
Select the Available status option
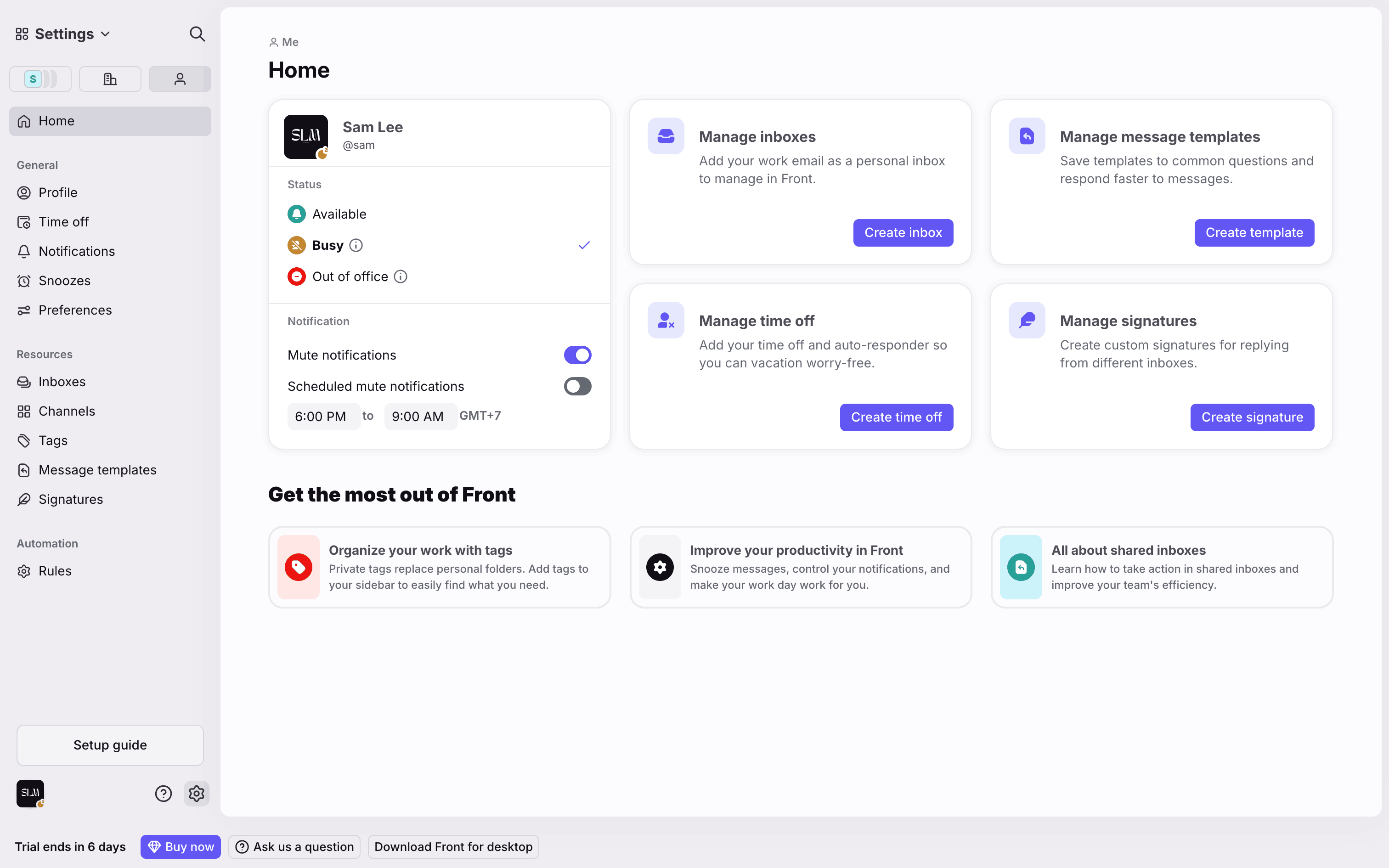click(x=339, y=214)
